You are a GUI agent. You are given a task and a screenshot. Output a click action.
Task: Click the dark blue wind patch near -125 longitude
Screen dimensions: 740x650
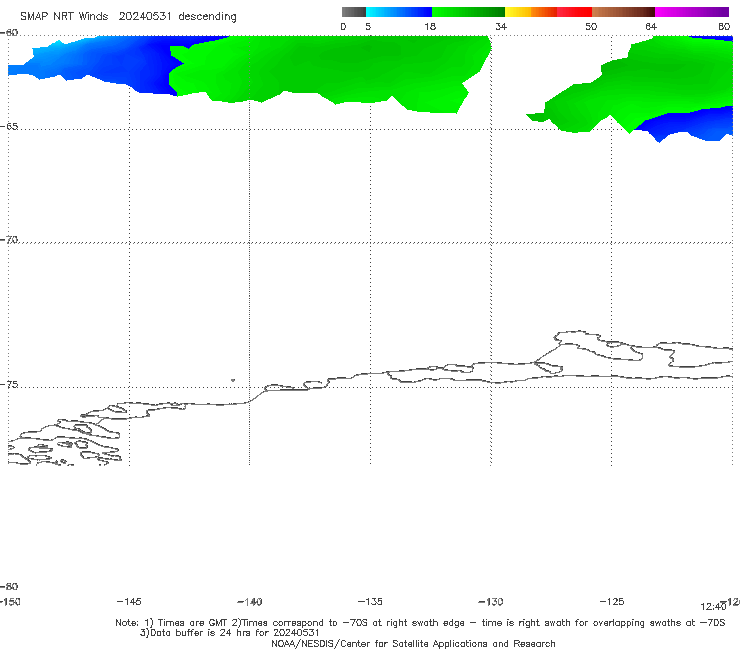point(684,124)
